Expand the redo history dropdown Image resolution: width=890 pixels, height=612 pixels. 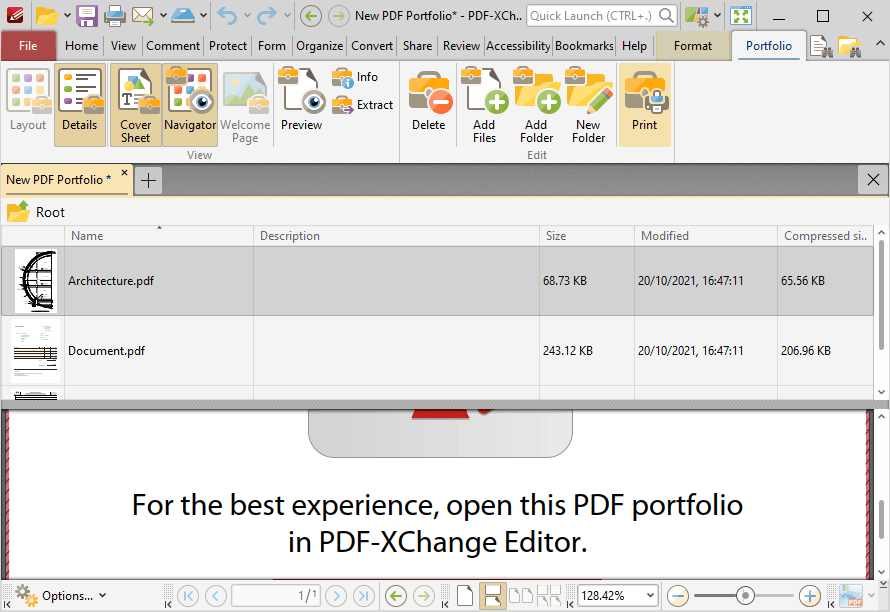[287, 16]
